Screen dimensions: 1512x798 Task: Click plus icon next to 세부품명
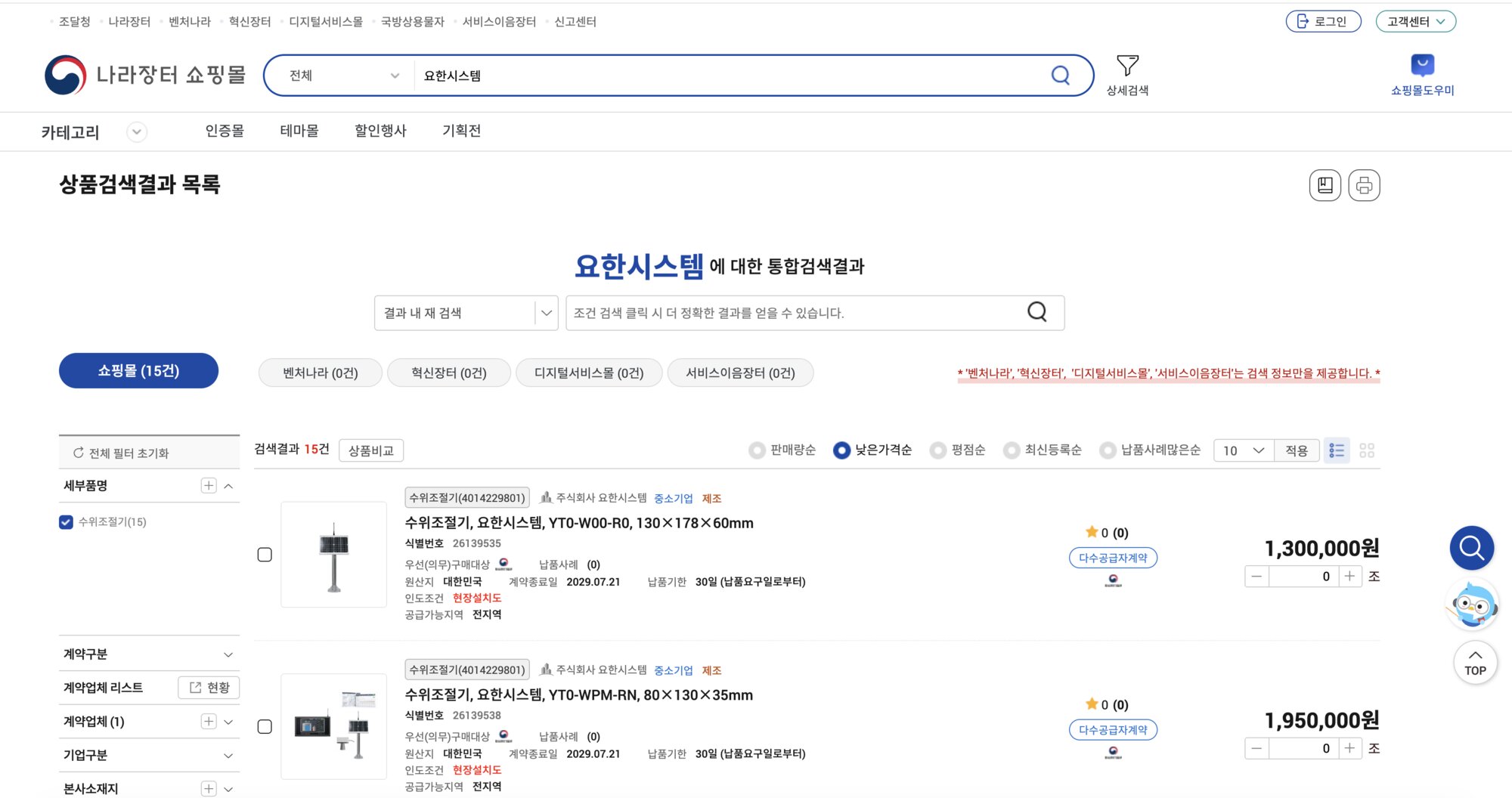point(209,485)
